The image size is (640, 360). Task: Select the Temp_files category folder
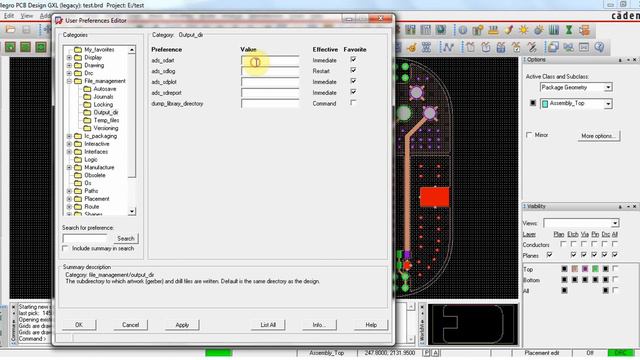tap(106, 120)
